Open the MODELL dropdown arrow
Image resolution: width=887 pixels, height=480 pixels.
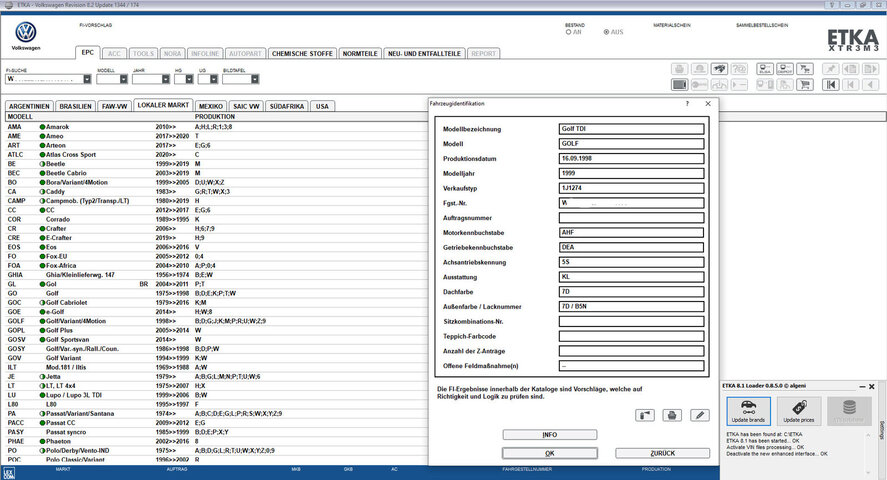(x=123, y=79)
